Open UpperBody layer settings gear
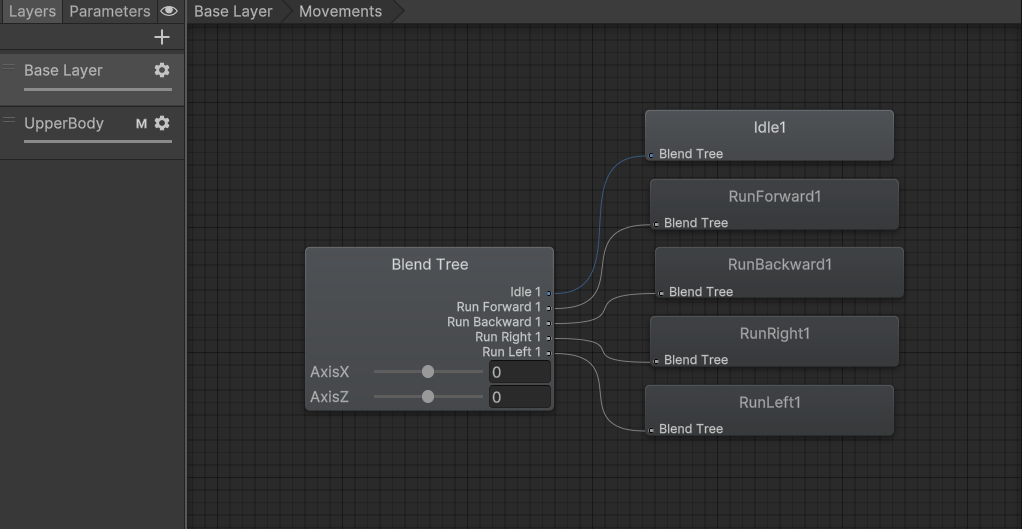Viewport: 1022px width, 529px height. (162, 123)
